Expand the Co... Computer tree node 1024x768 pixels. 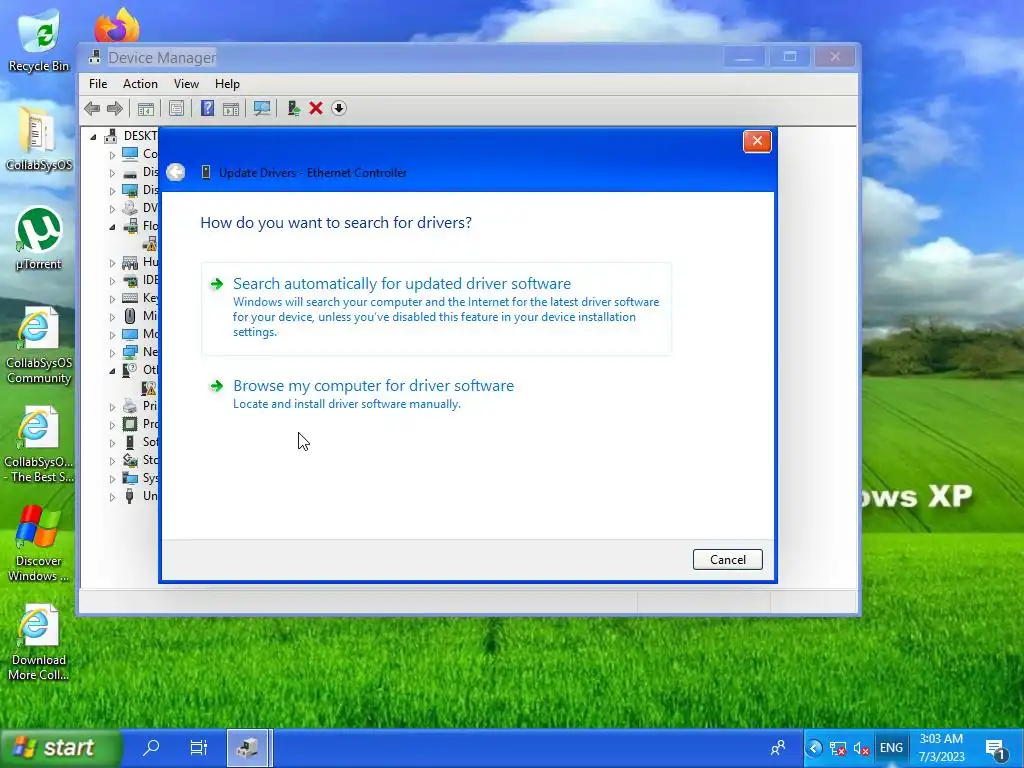[x=112, y=155]
